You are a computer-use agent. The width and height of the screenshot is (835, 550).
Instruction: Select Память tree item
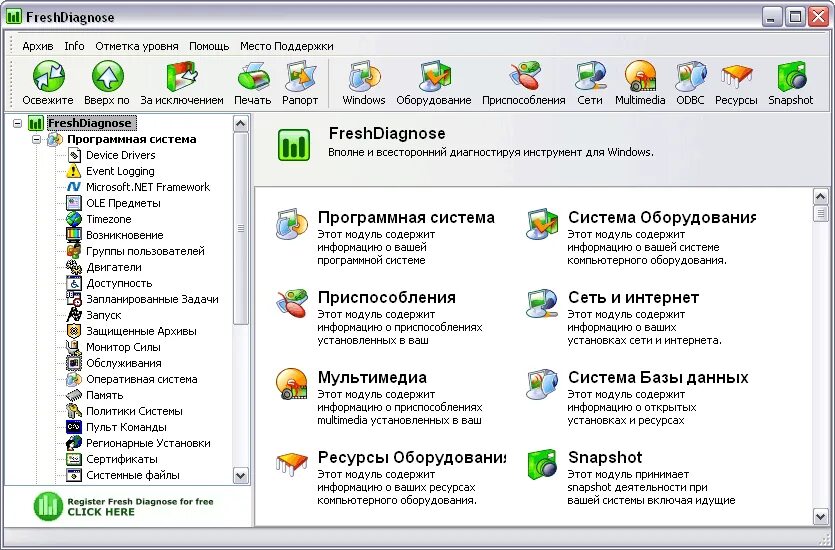105,395
